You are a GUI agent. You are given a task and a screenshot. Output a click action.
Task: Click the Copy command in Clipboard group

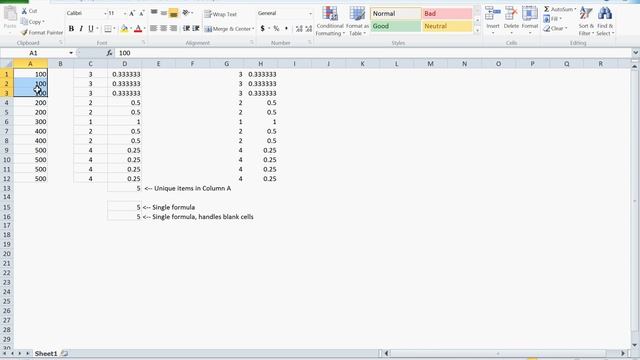pos(33,22)
